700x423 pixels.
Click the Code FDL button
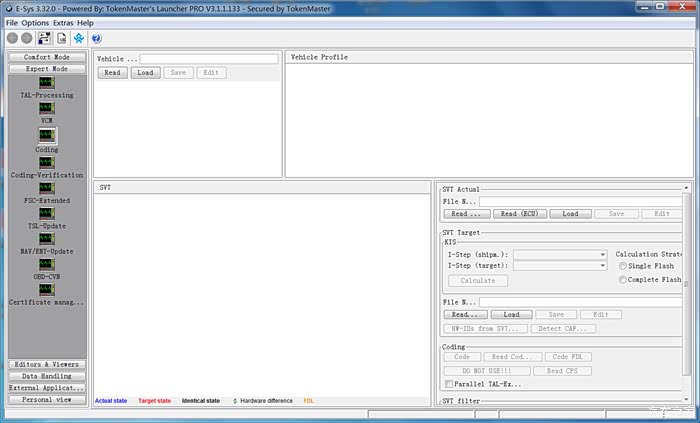coord(568,357)
